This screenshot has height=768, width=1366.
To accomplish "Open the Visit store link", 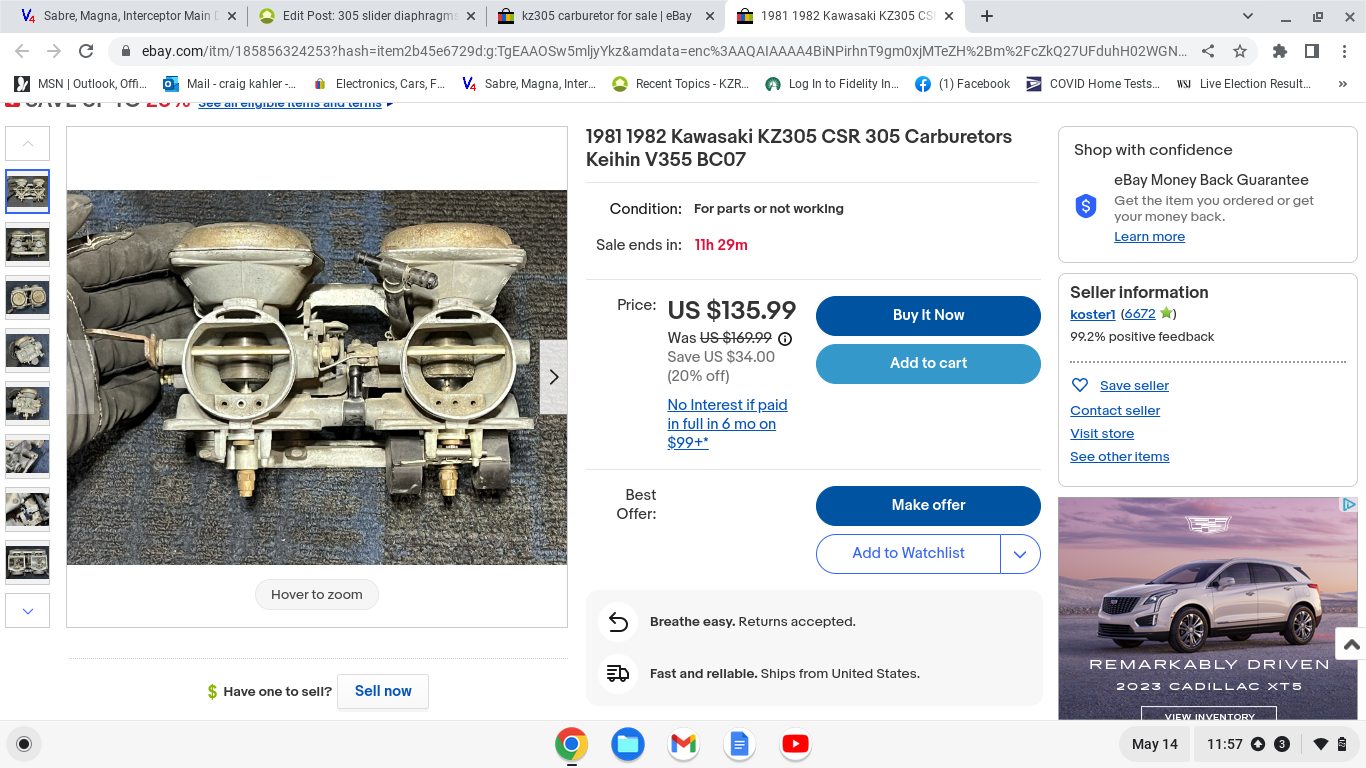I will pos(1102,434).
